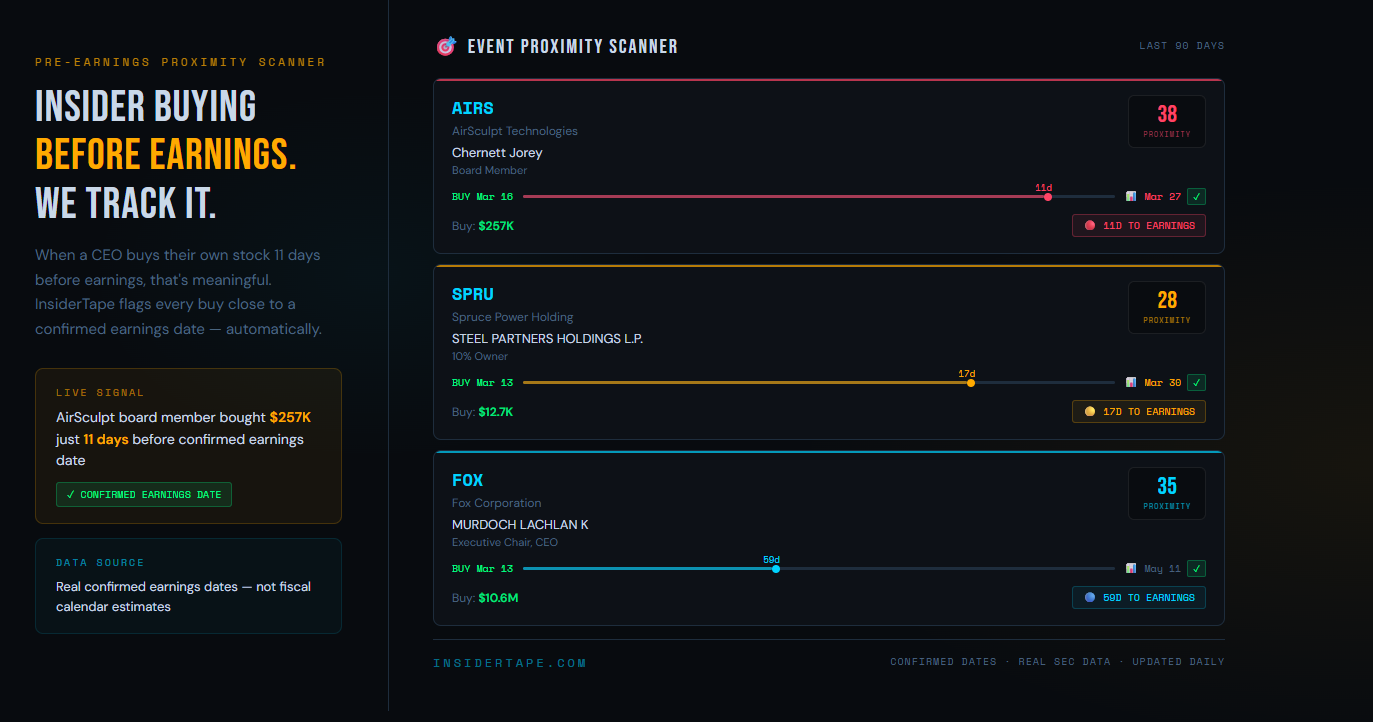Open the AIRS ticker link
The width and height of the screenshot is (1373, 722).
(473, 108)
